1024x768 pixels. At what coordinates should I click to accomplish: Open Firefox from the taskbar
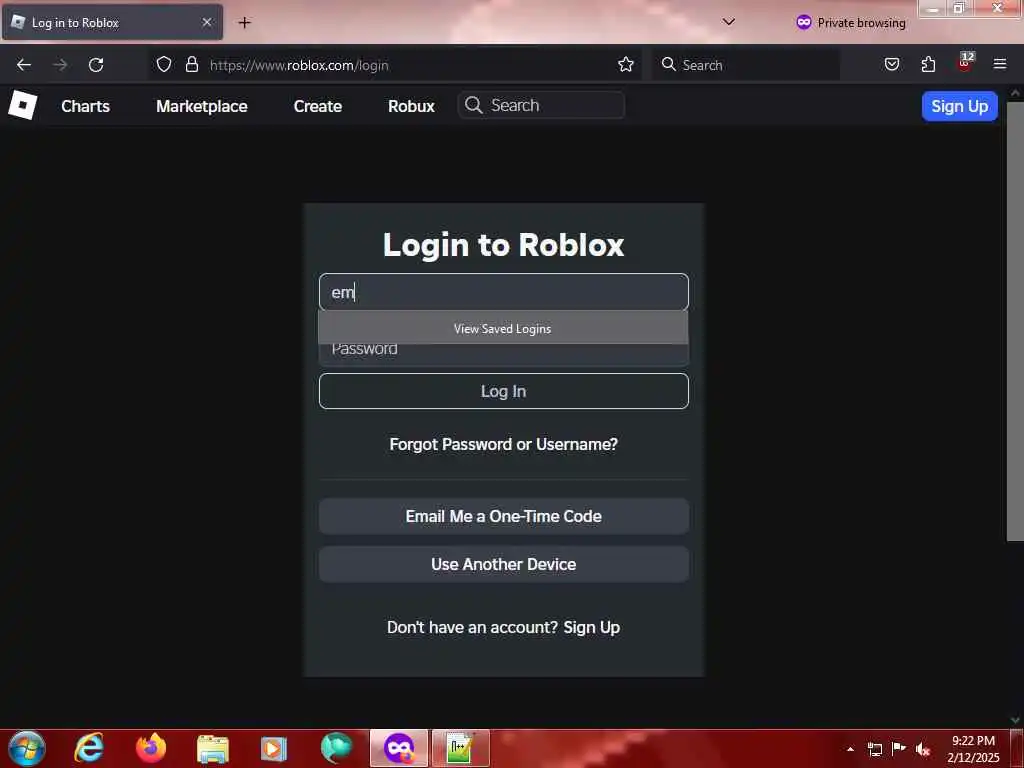tap(151, 748)
